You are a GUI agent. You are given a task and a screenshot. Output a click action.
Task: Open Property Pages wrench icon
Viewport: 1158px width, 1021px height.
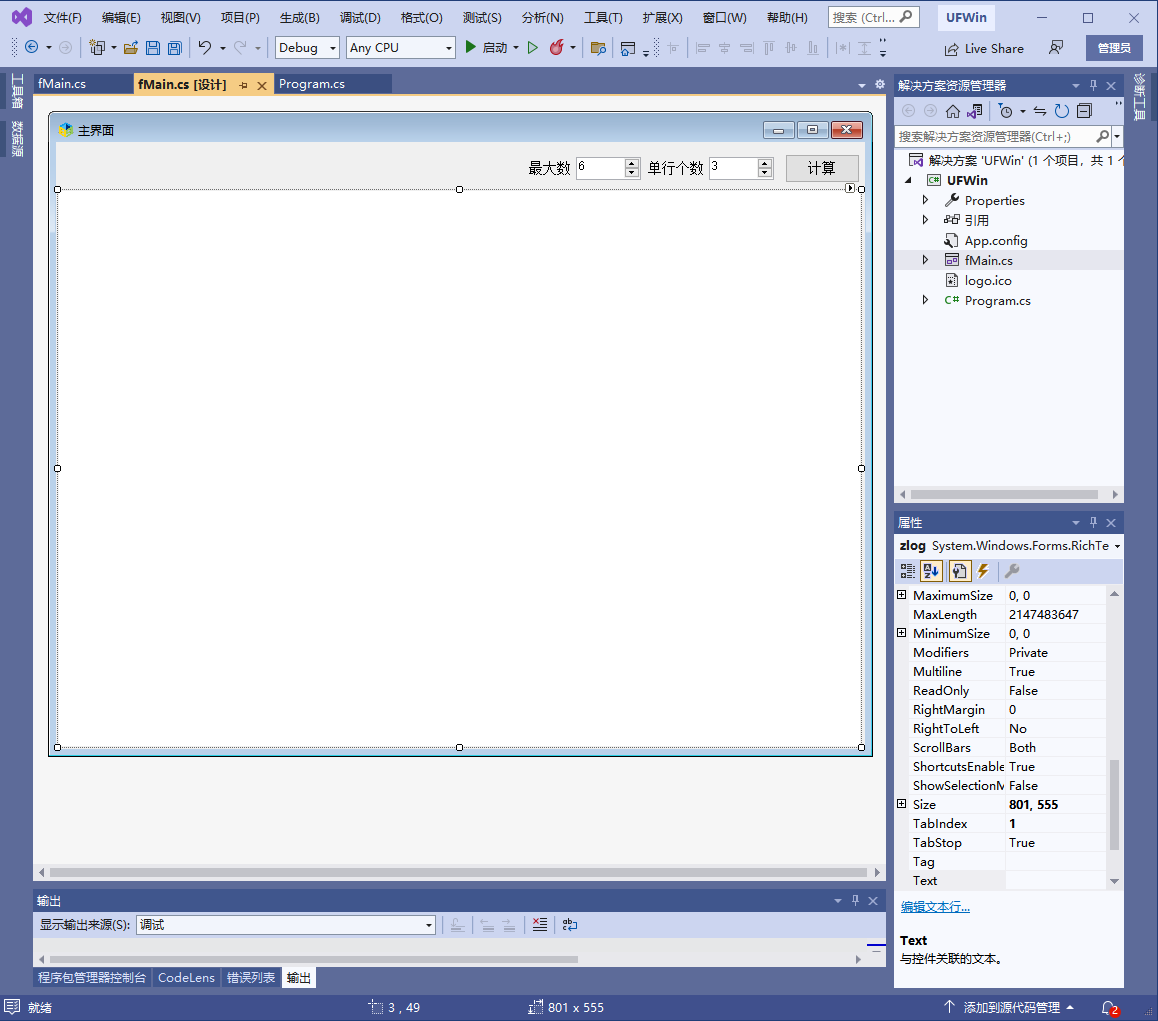1012,570
